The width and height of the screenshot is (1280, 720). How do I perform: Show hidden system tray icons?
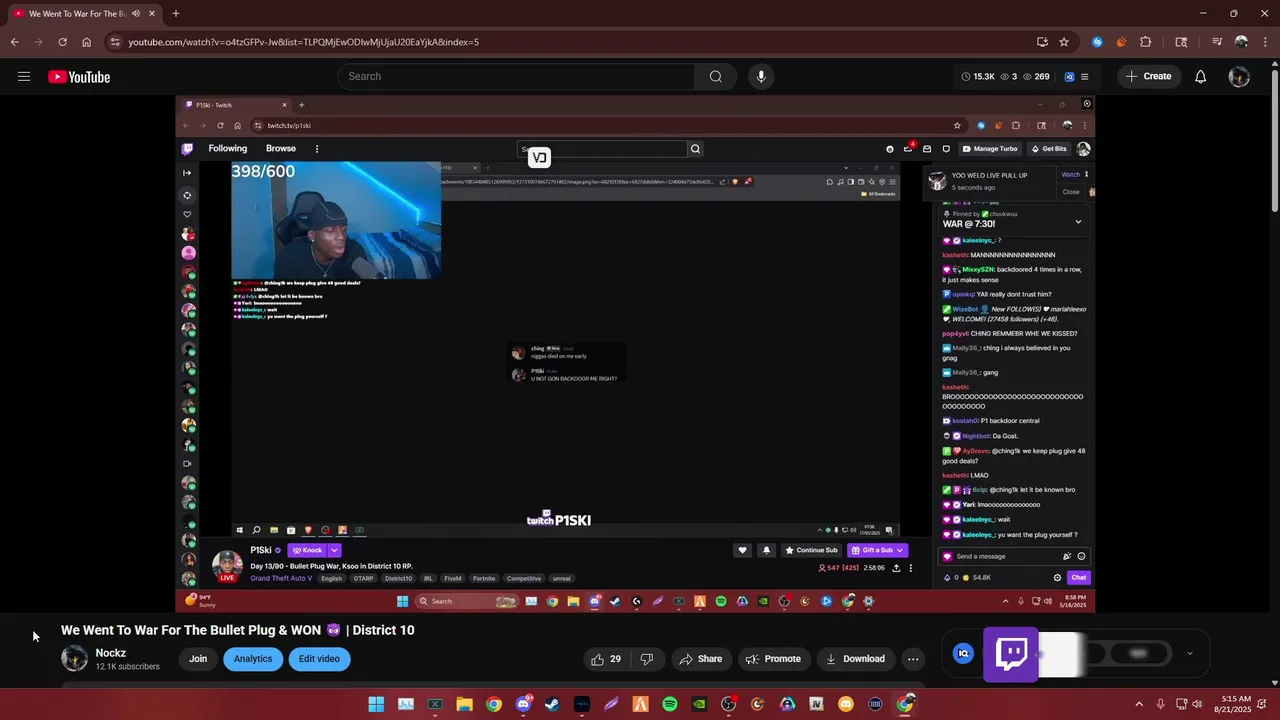[1139, 704]
